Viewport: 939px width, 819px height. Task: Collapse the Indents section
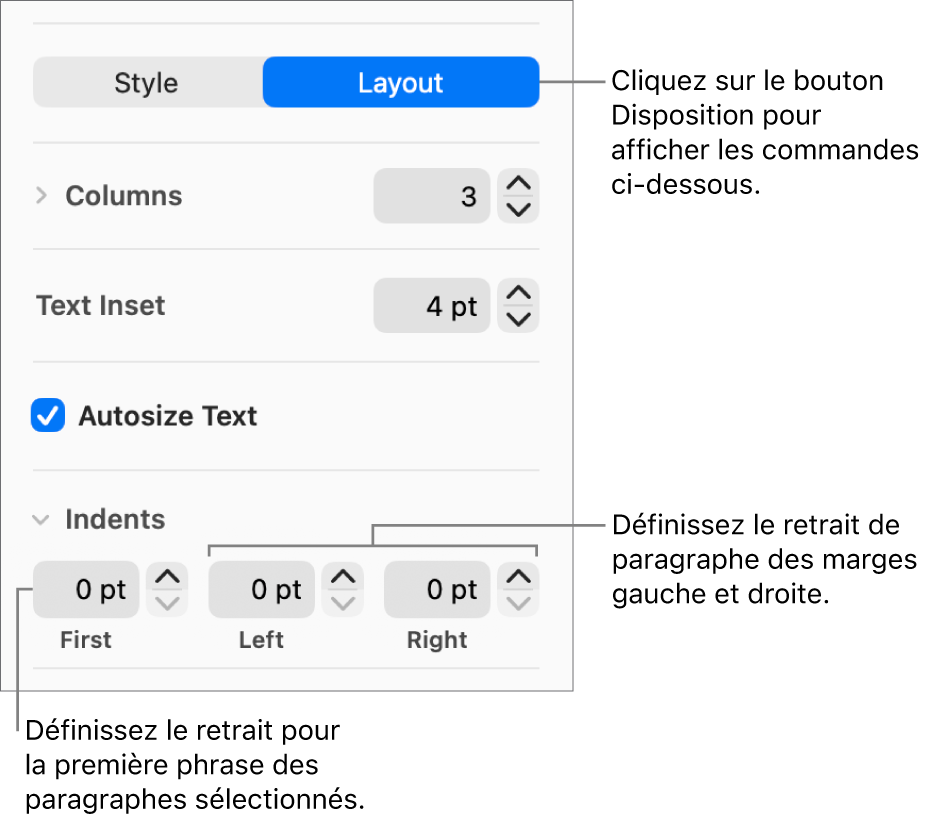(40, 520)
